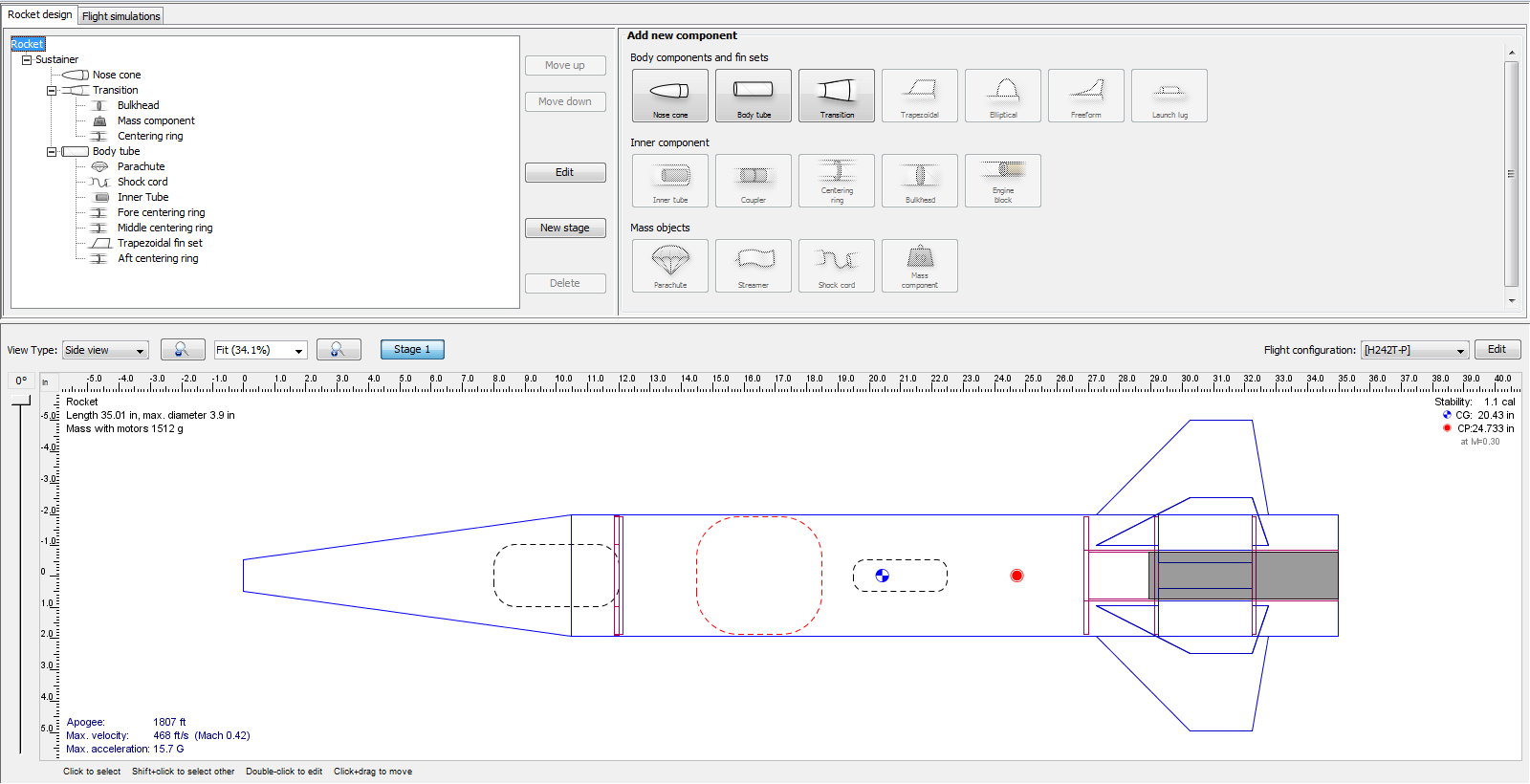Switch to the Rocket design tab
Screen dimensions: 1530x784
coord(39,14)
